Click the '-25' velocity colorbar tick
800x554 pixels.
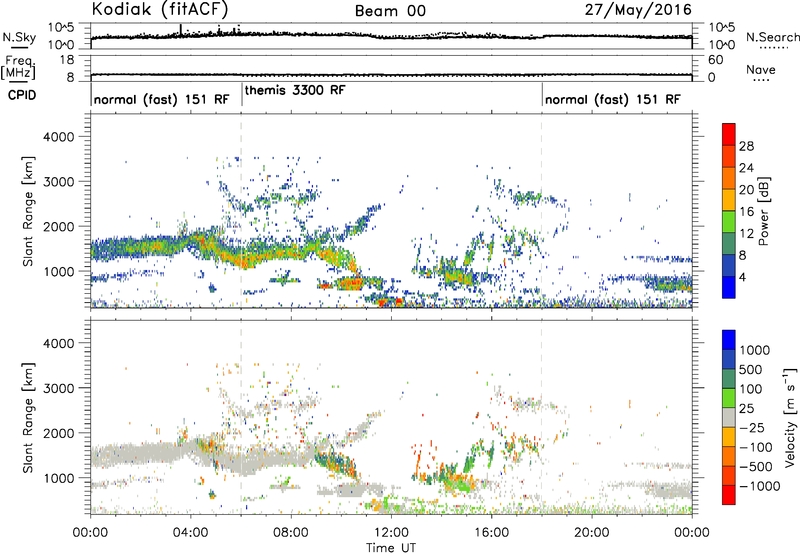(x=750, y=427)
